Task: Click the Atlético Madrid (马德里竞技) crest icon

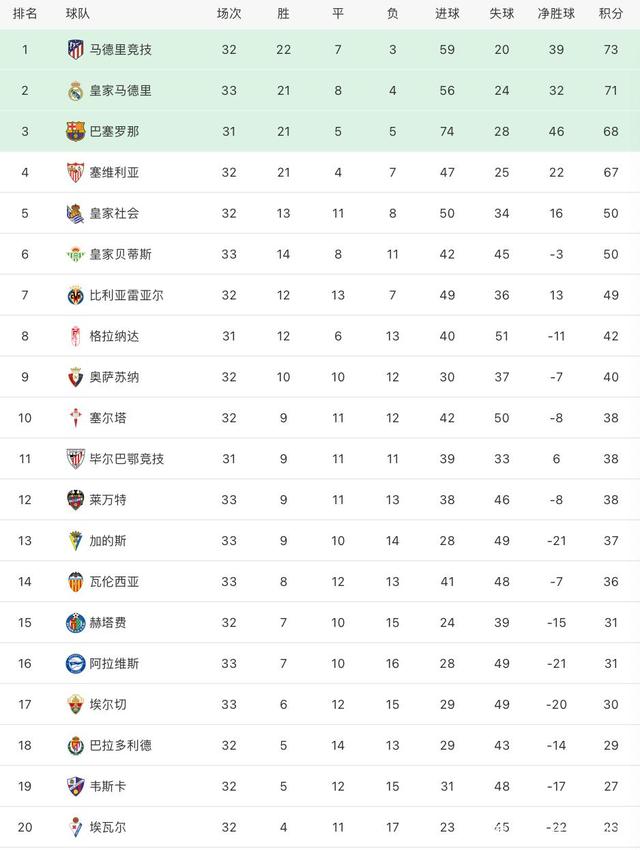Action: (75, 49)
